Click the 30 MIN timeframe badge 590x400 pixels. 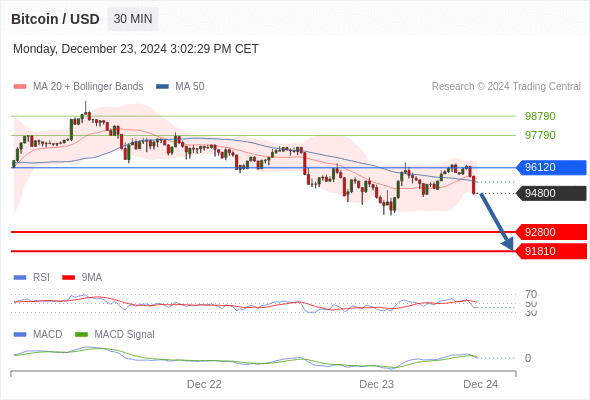tap(133, 19)
